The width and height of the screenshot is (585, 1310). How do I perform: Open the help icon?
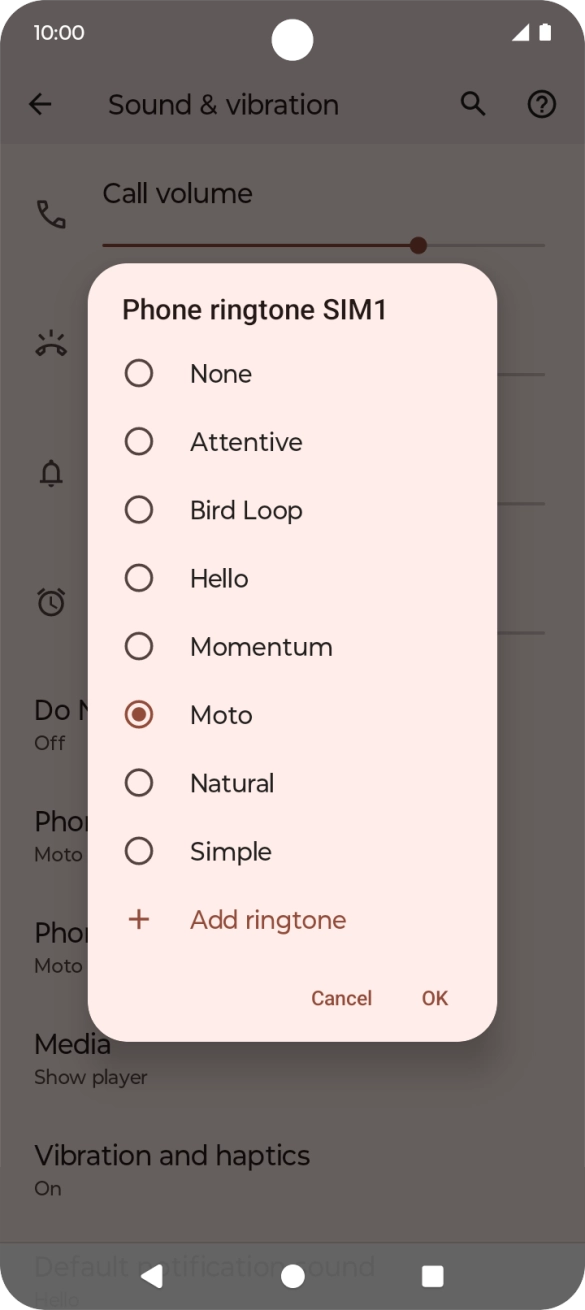click(x=541, y=104)
